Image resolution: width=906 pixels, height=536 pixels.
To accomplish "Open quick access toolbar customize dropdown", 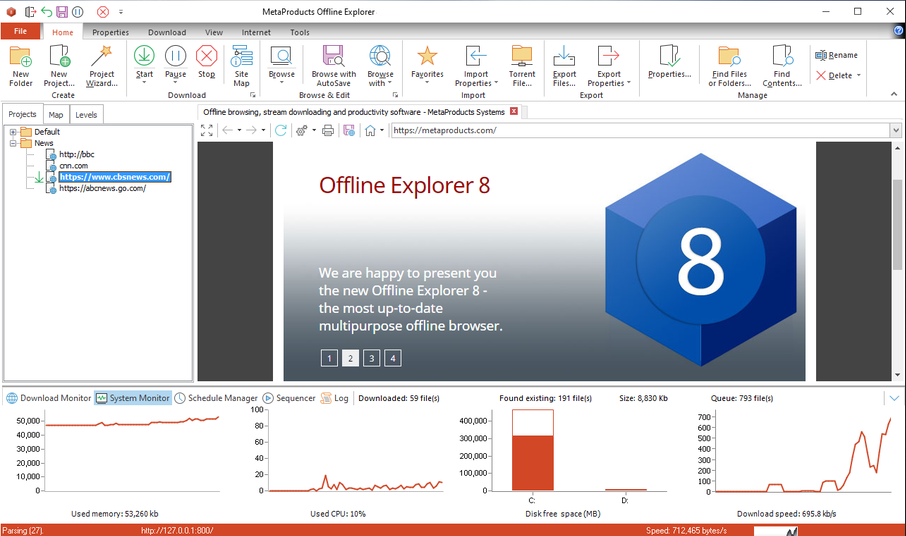I will pyautogui.click(x=121, y=12).
